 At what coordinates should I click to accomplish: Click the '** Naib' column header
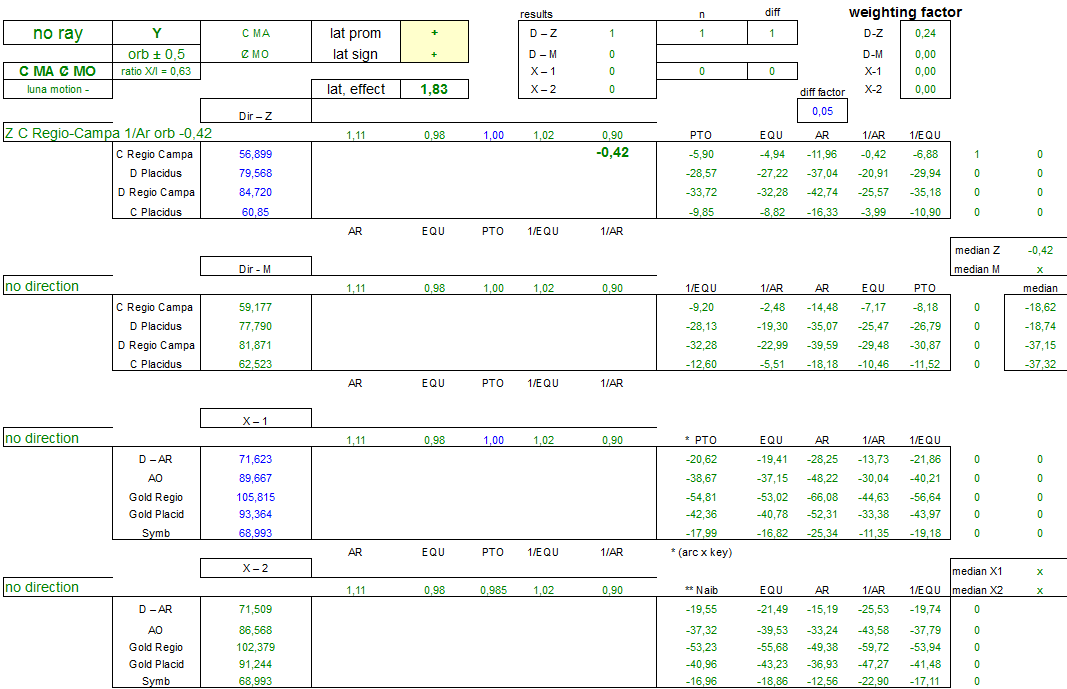coord(701,590)
